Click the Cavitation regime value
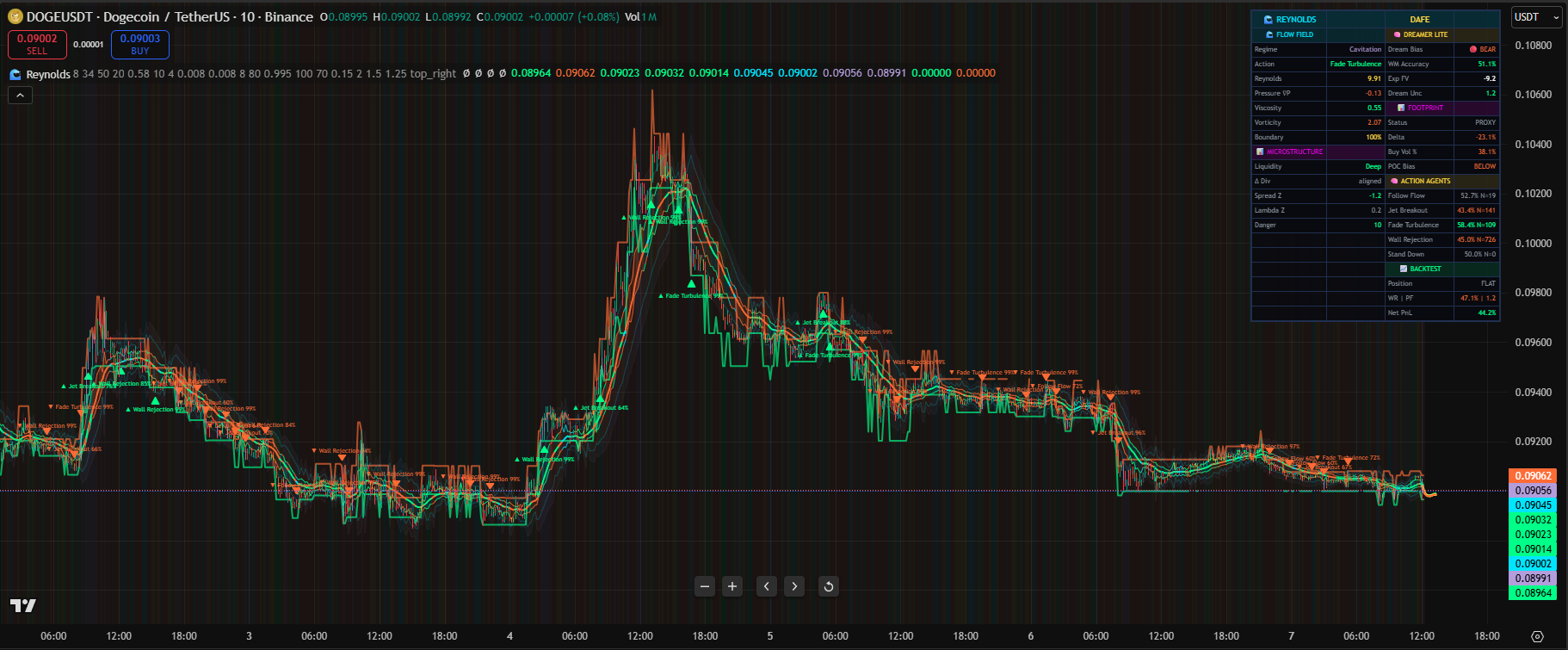The image size is (1568, 650). pos(1365,49)
